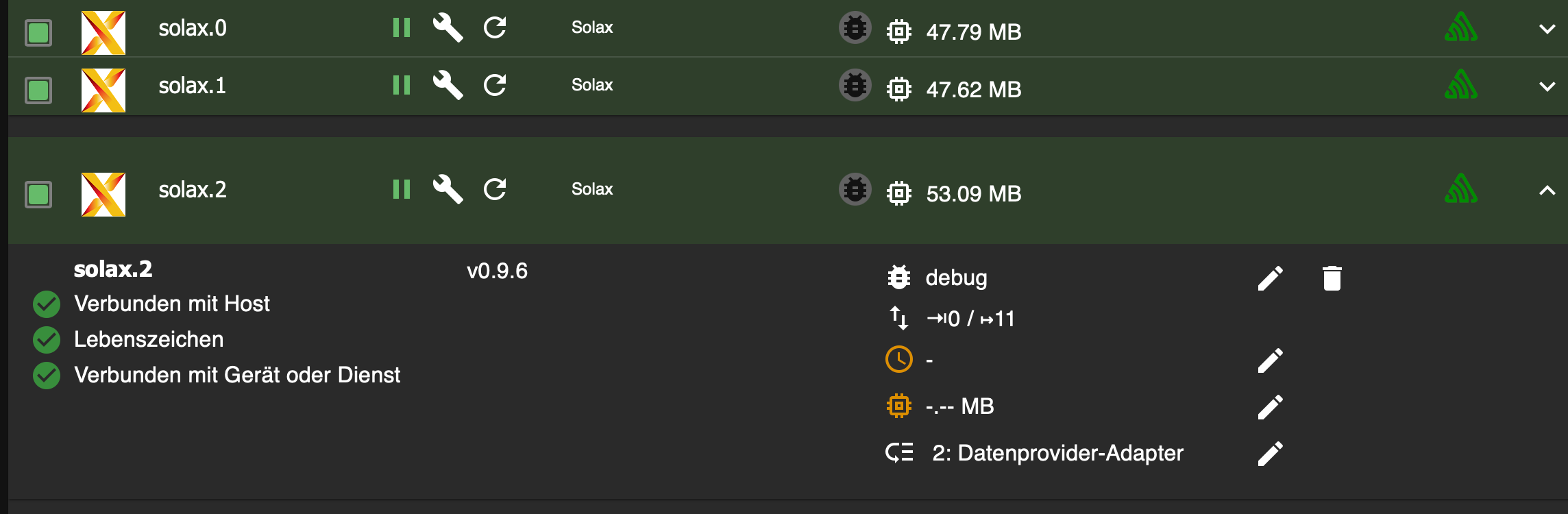
Task: Toggle the solax.2 checkbox
Action: (x=38, y=194)
